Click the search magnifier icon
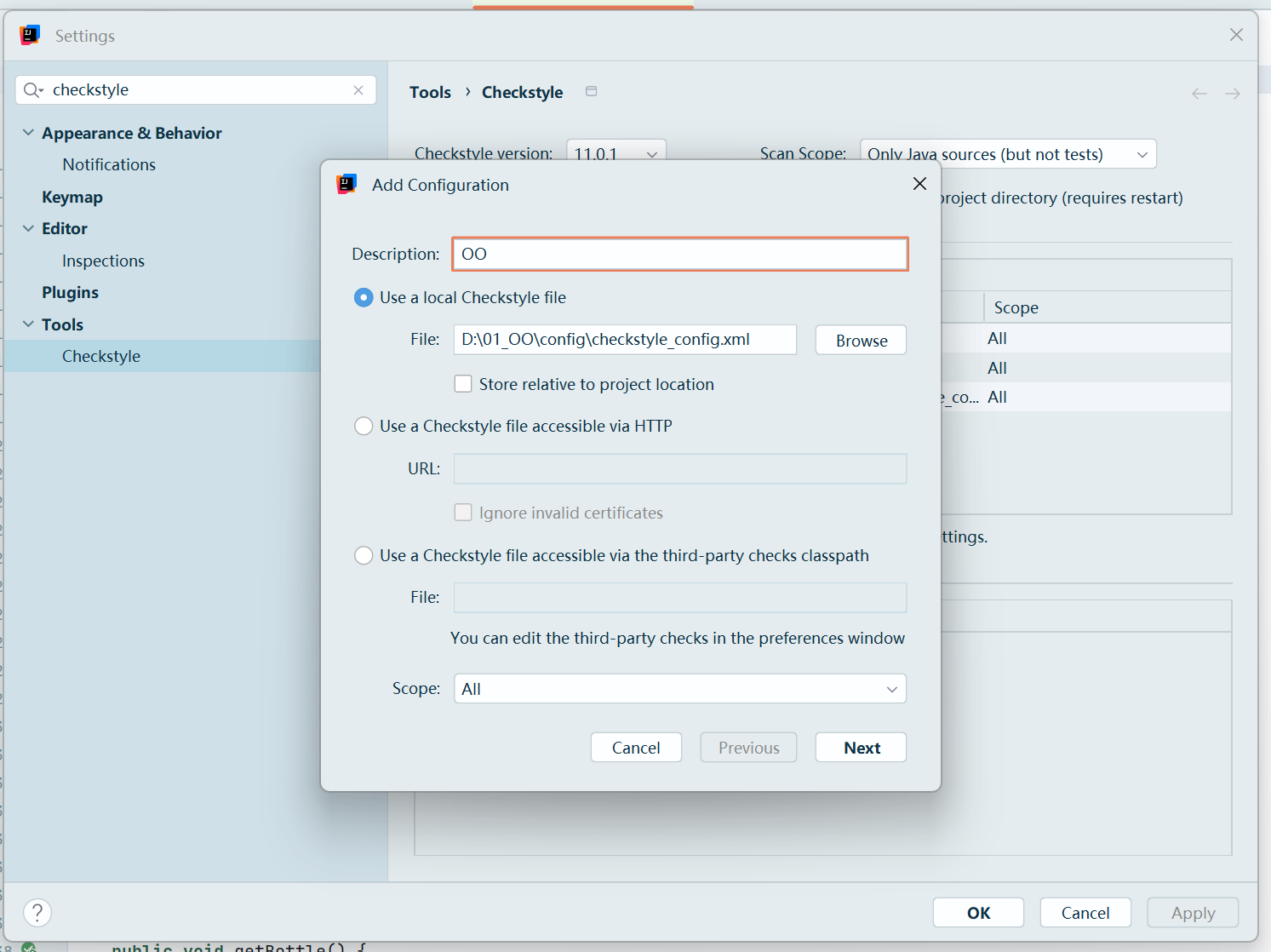 tap(32, 90)
